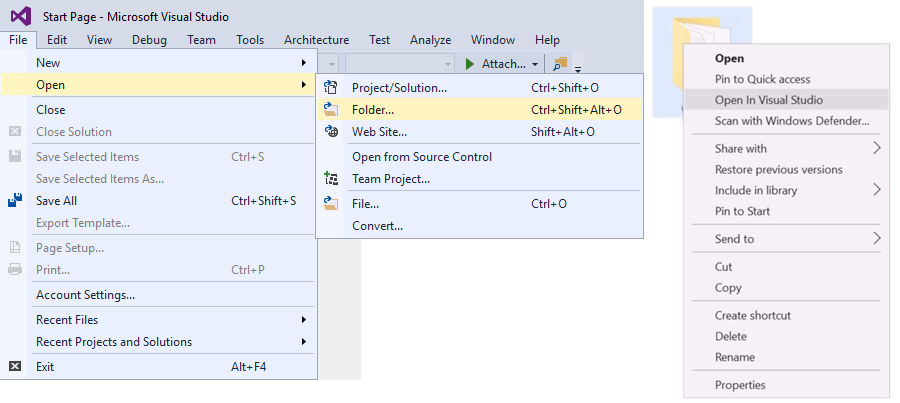Image resolution: width=900 pixels, height=403 pixels.
Task: Click the Team Project icon
Action: pyautogui.click(x=331, y=179)
